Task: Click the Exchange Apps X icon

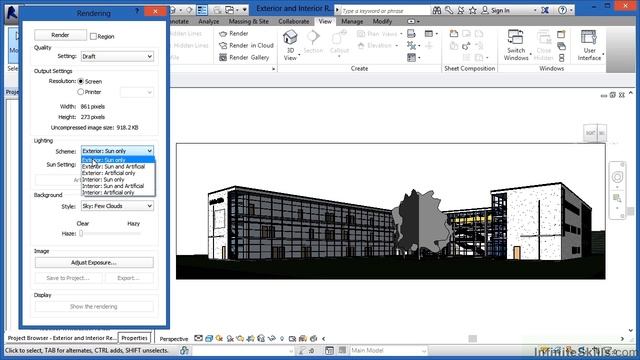Action: [545, 10]
